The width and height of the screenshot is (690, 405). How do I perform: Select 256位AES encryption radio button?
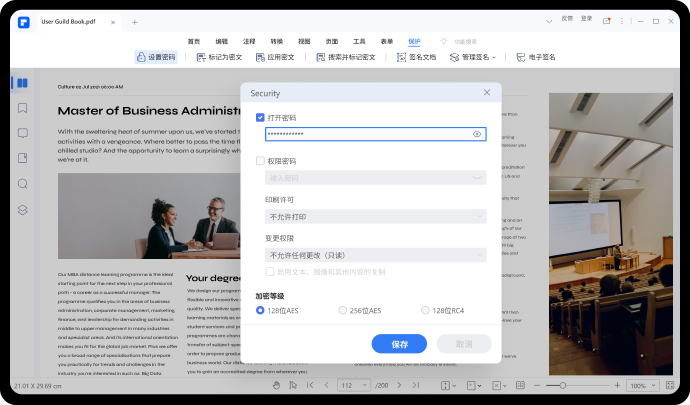344,311
